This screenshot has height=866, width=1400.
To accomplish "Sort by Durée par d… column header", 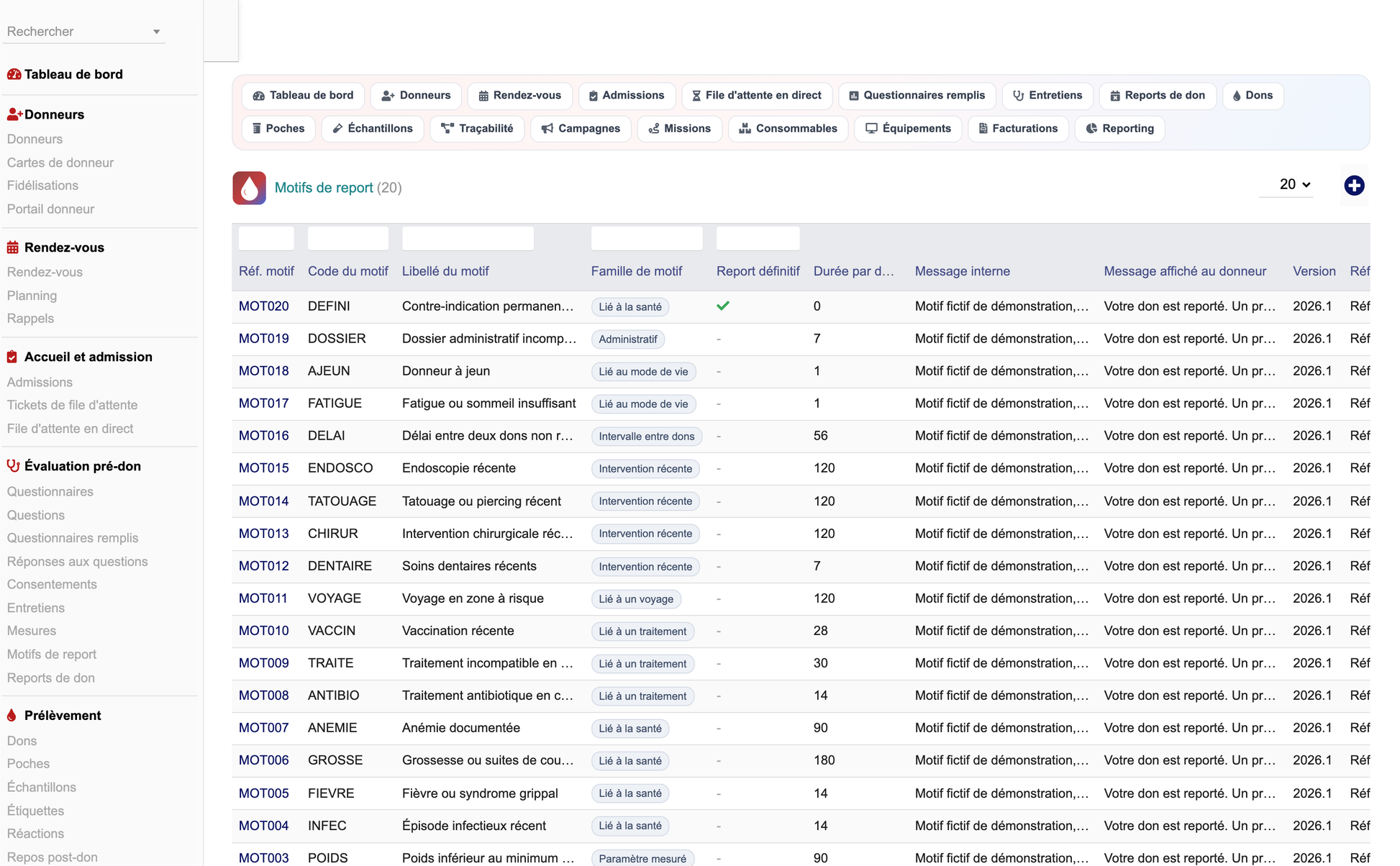I will [x=854, y=271].
